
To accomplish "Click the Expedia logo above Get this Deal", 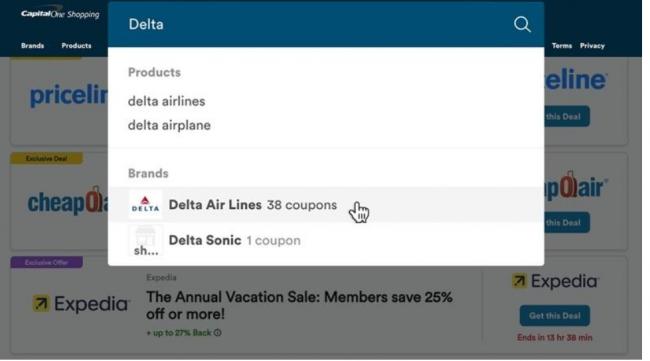I will click(x=555, y=281).
